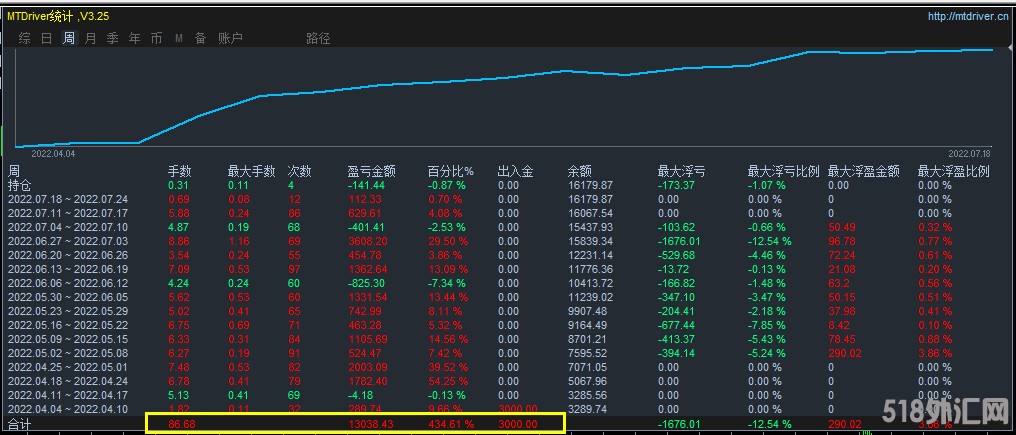Click the 出入金 column header
This screenshot has height=435, width=1016.
(516, 172)
